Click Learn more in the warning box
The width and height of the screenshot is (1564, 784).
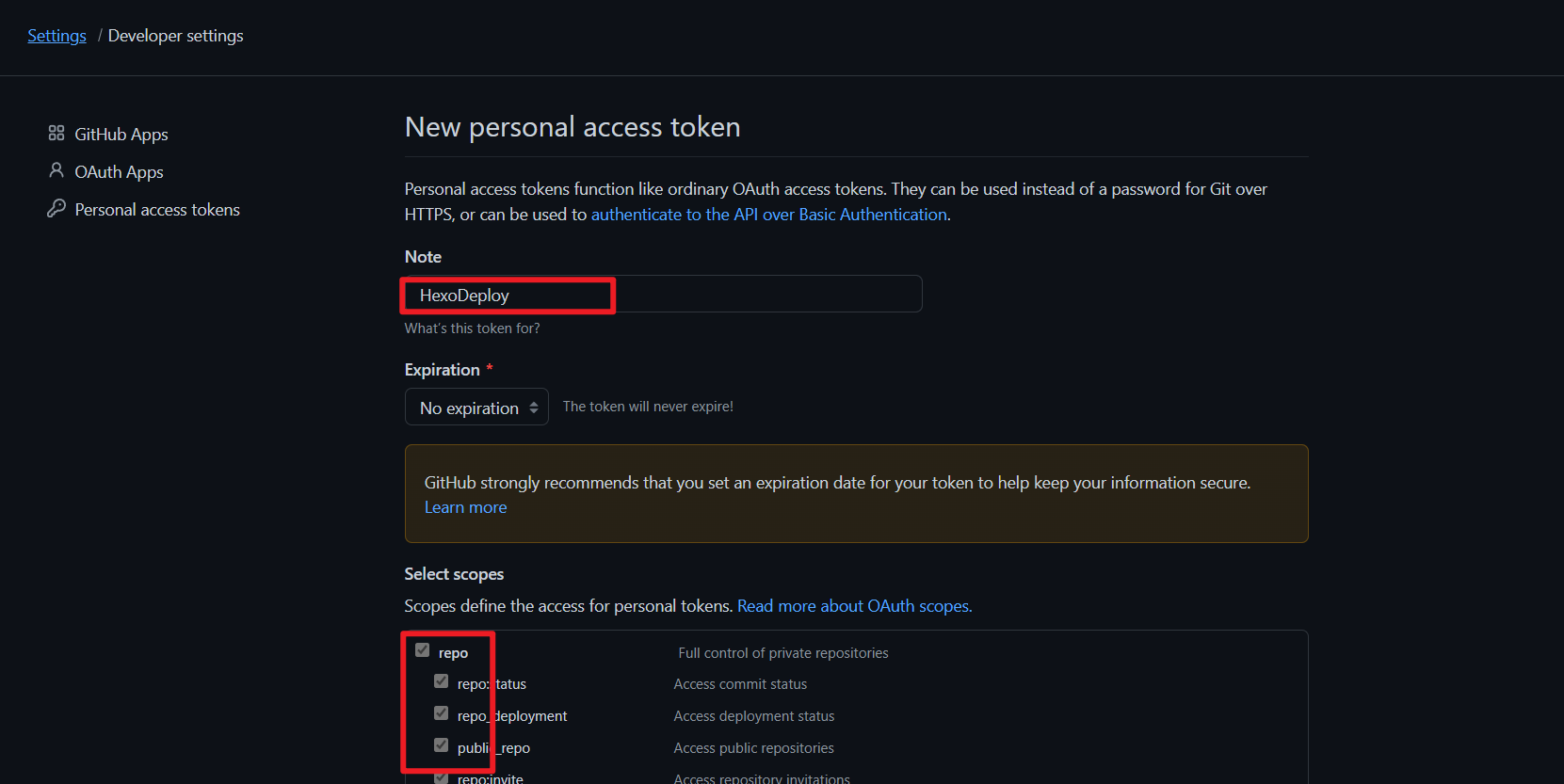[x=465, y=507]
